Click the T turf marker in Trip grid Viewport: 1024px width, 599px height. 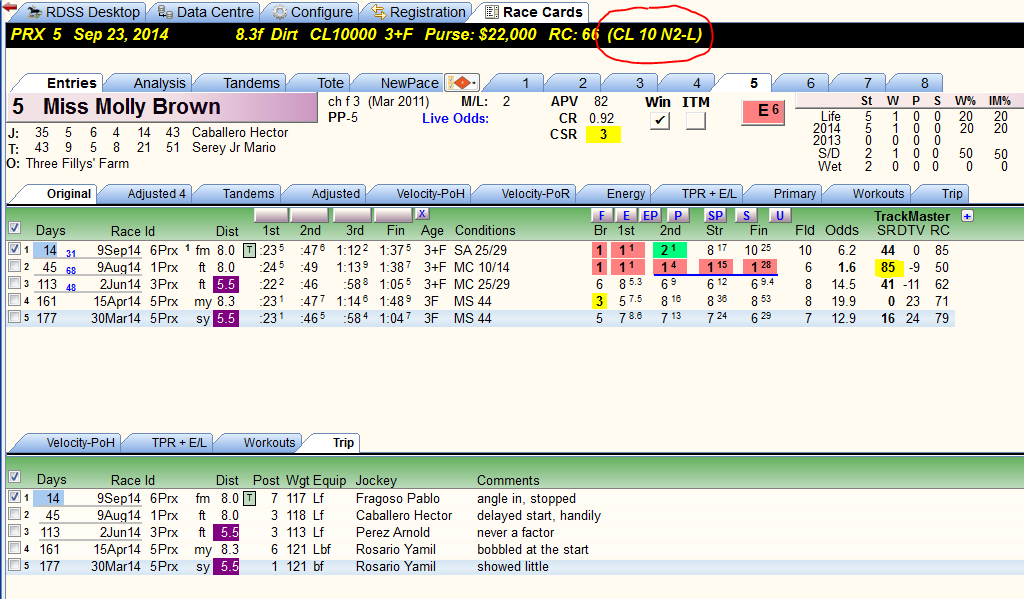point(249,498)
